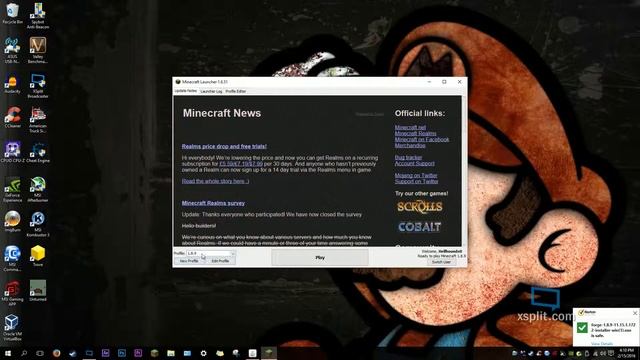Select American Truck Simulator desktop icon
This screenshot has width=640, height=360.
pos(38,120)
